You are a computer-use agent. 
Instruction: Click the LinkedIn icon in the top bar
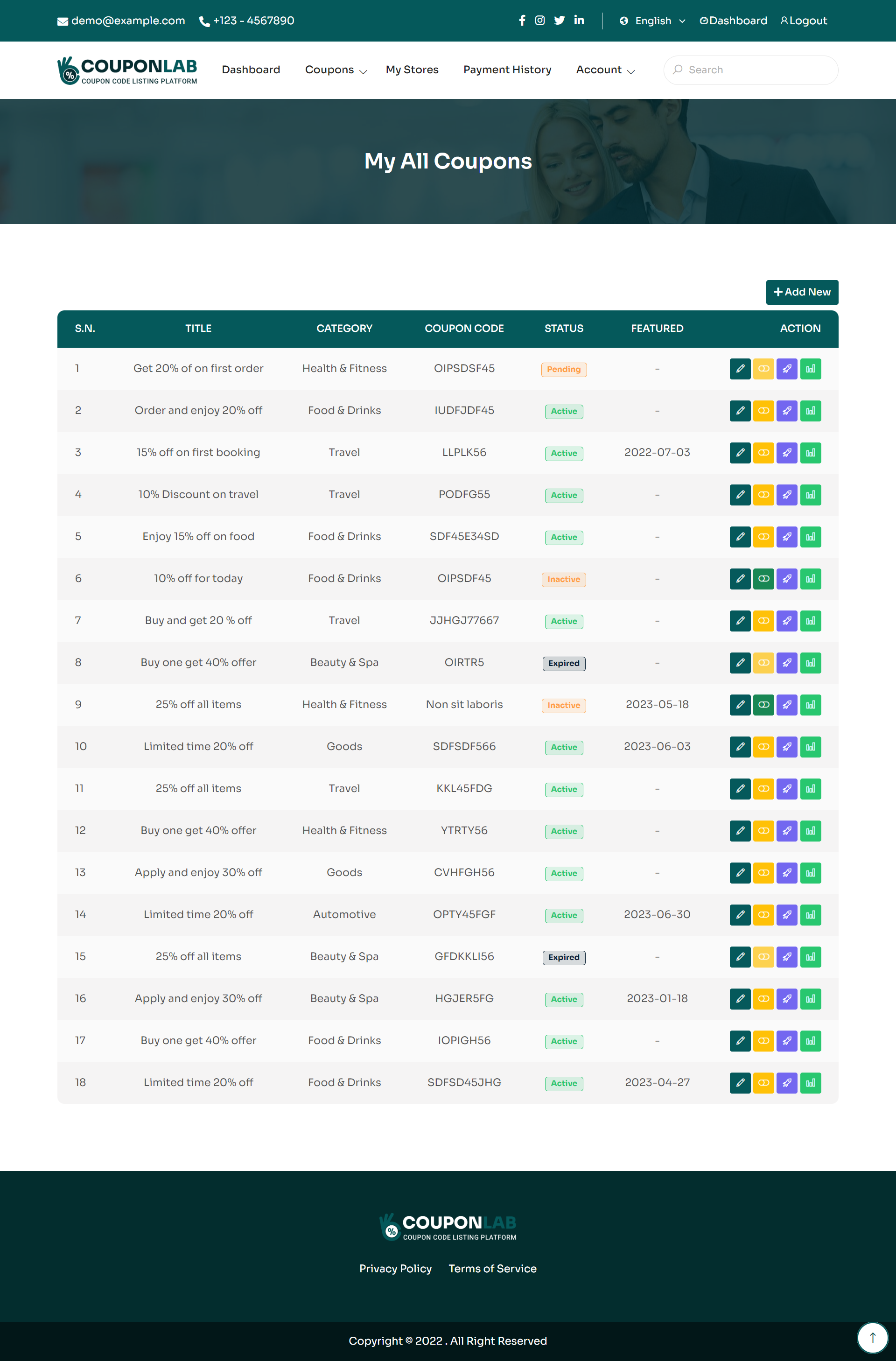(579, 21)
